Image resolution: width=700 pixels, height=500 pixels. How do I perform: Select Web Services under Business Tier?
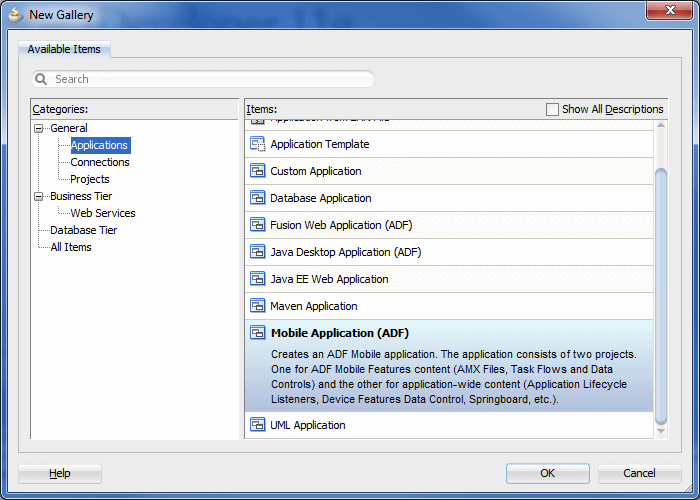(x=103, y=213)
